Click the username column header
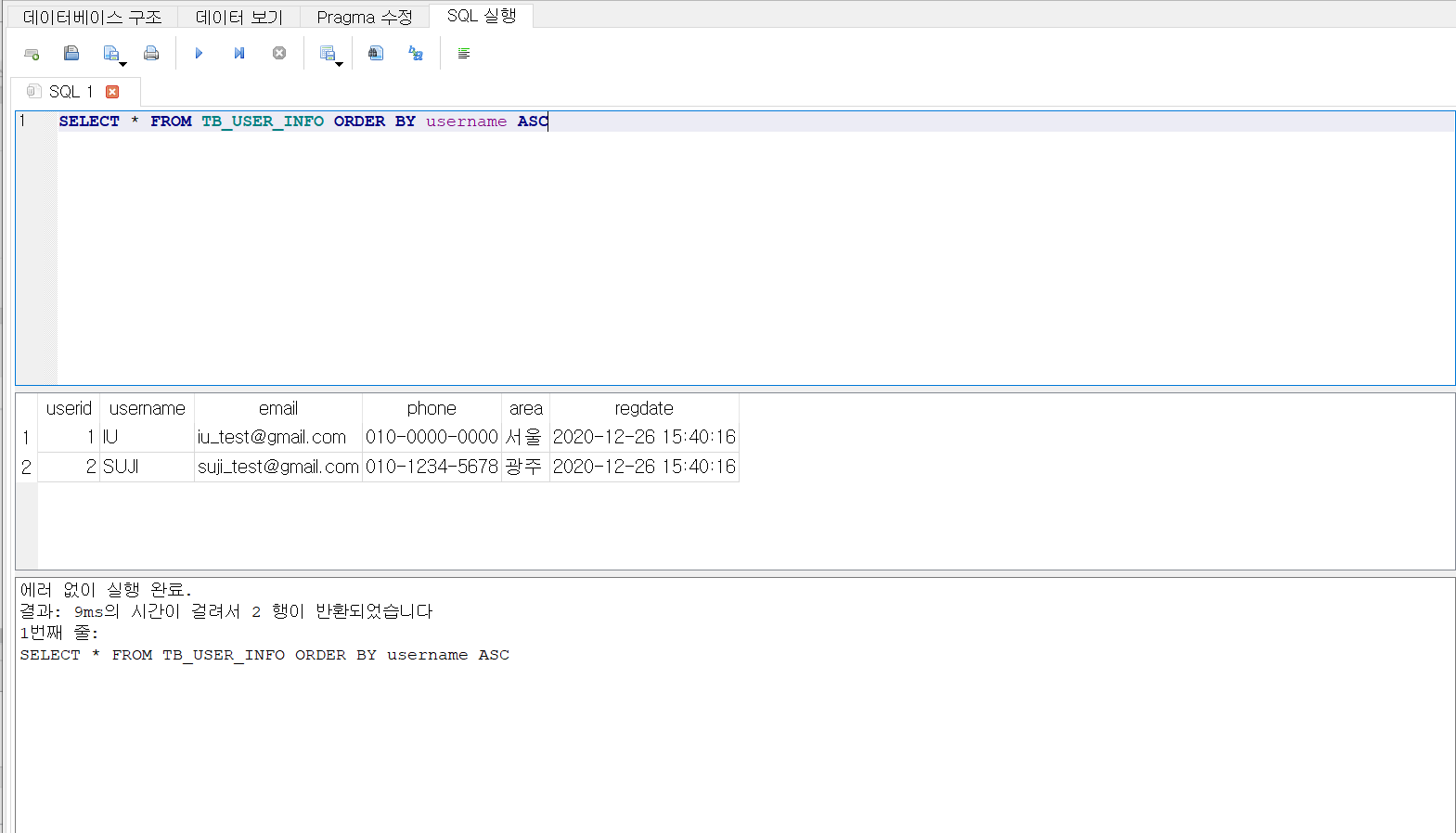The width and height of the screenshot is (1456, 833). tap(147, 408)
